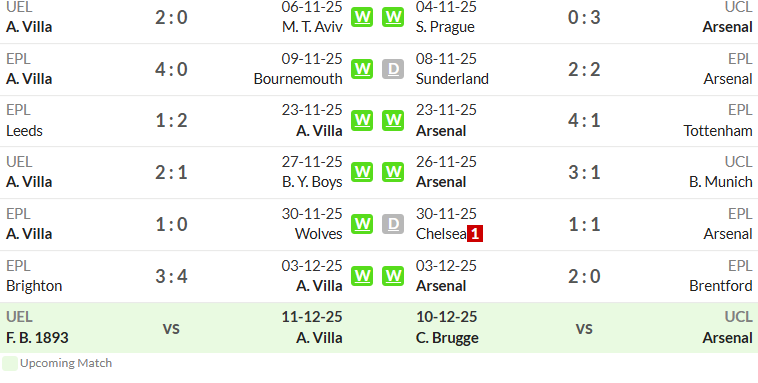The width and height of the screenshot is (758, 383).
Task: Click the W badge for Villa vs M. T. Aviv
Action: tap(362, 17)
